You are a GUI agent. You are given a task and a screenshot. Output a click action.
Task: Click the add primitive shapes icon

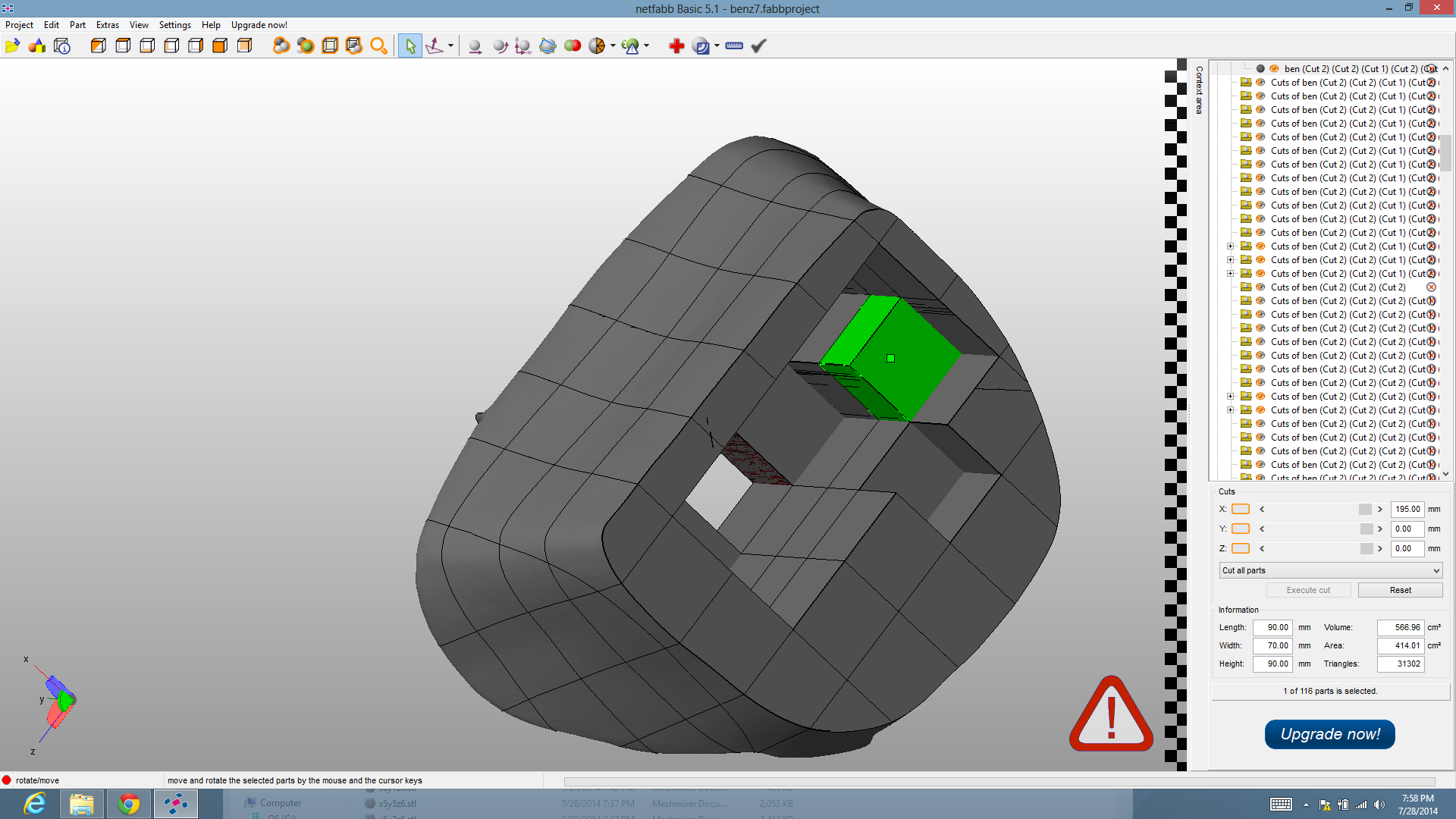coord(36,46)
